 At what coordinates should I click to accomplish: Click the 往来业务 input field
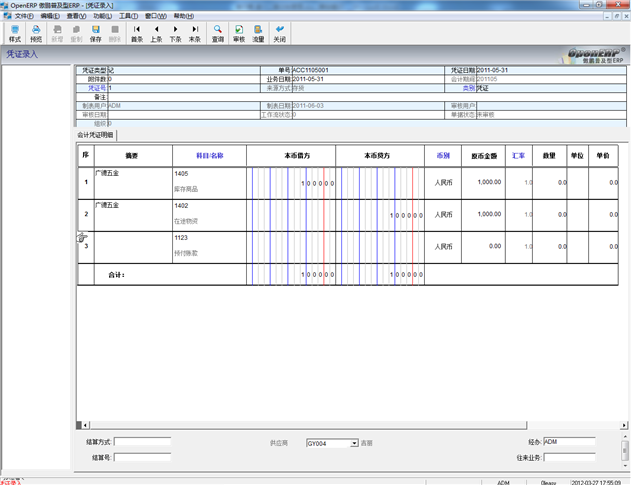point(569,457)
